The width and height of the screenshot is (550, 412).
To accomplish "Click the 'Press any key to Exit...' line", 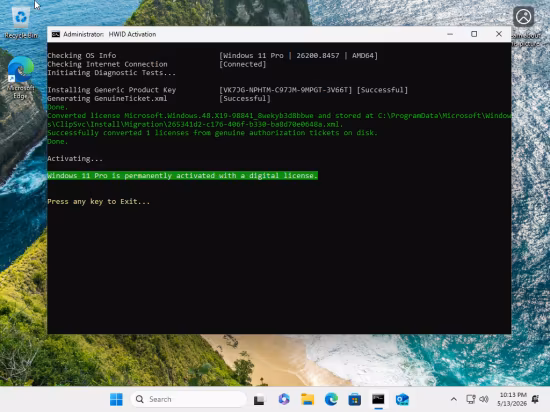I will [x=99, y=202].
